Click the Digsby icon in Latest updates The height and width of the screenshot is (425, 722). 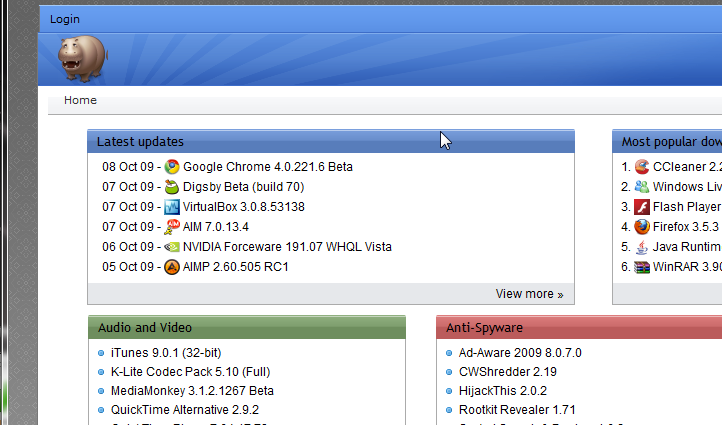172,186
